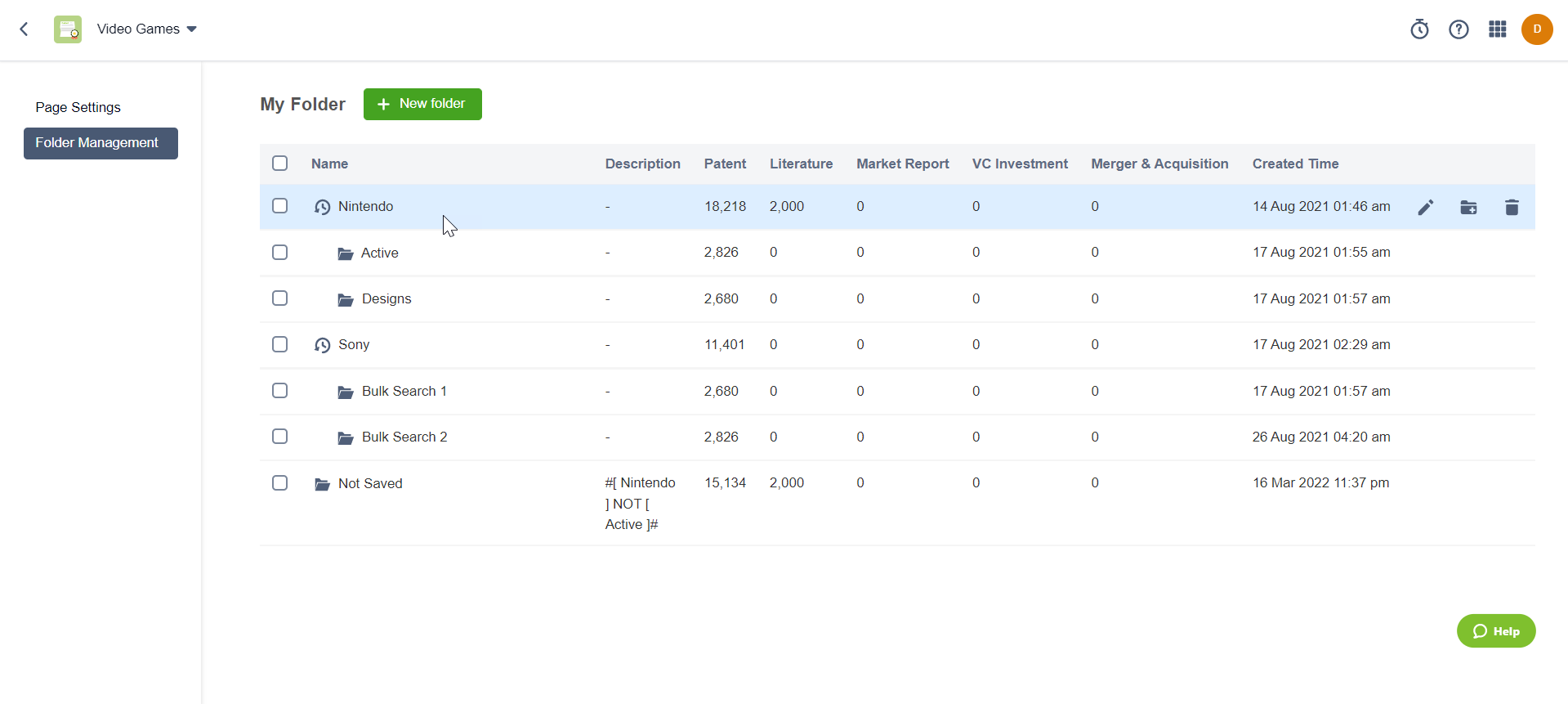Select the Bulk Search 2 checkbox
The width and height of the screenshot is (1568, 704).
[280, 437]
